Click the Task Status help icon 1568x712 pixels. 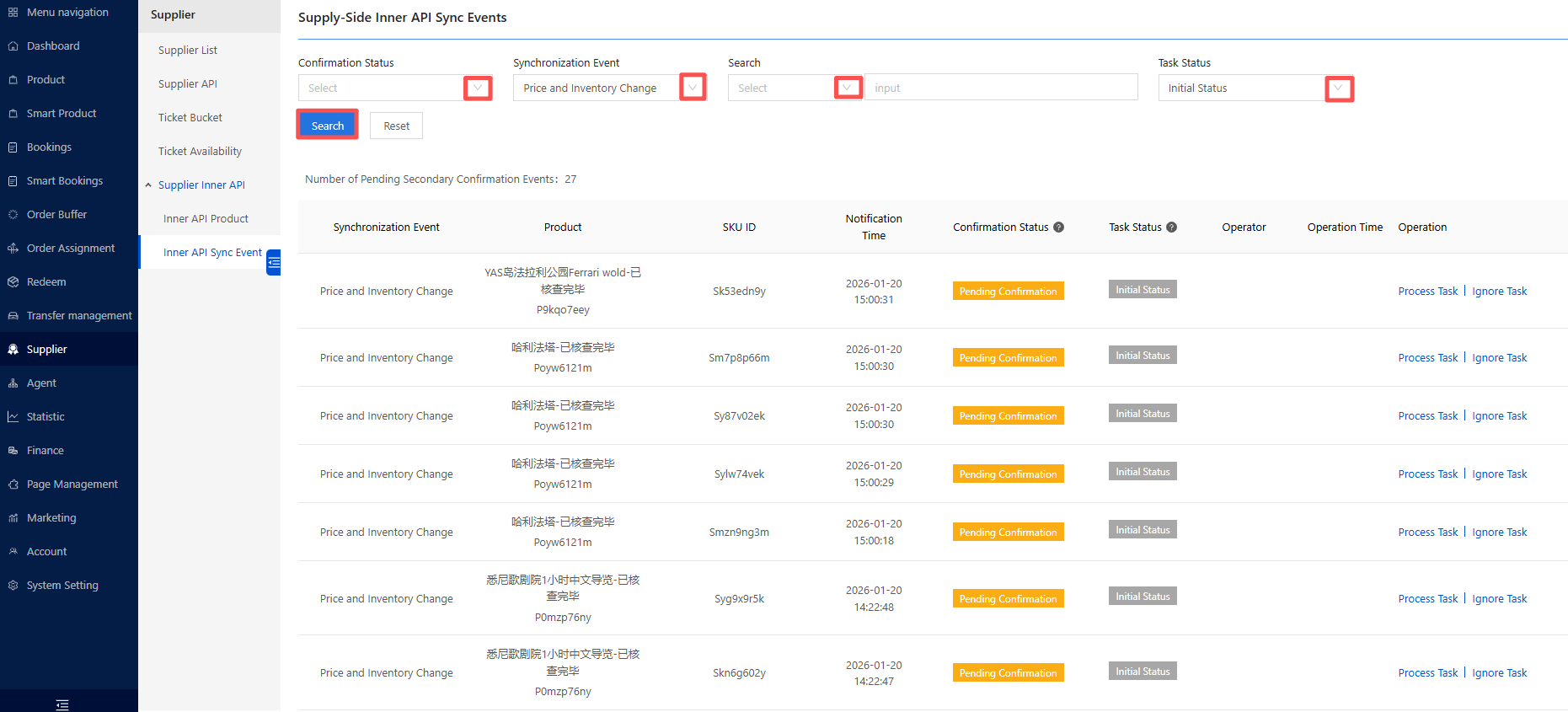click(1172, 228)
